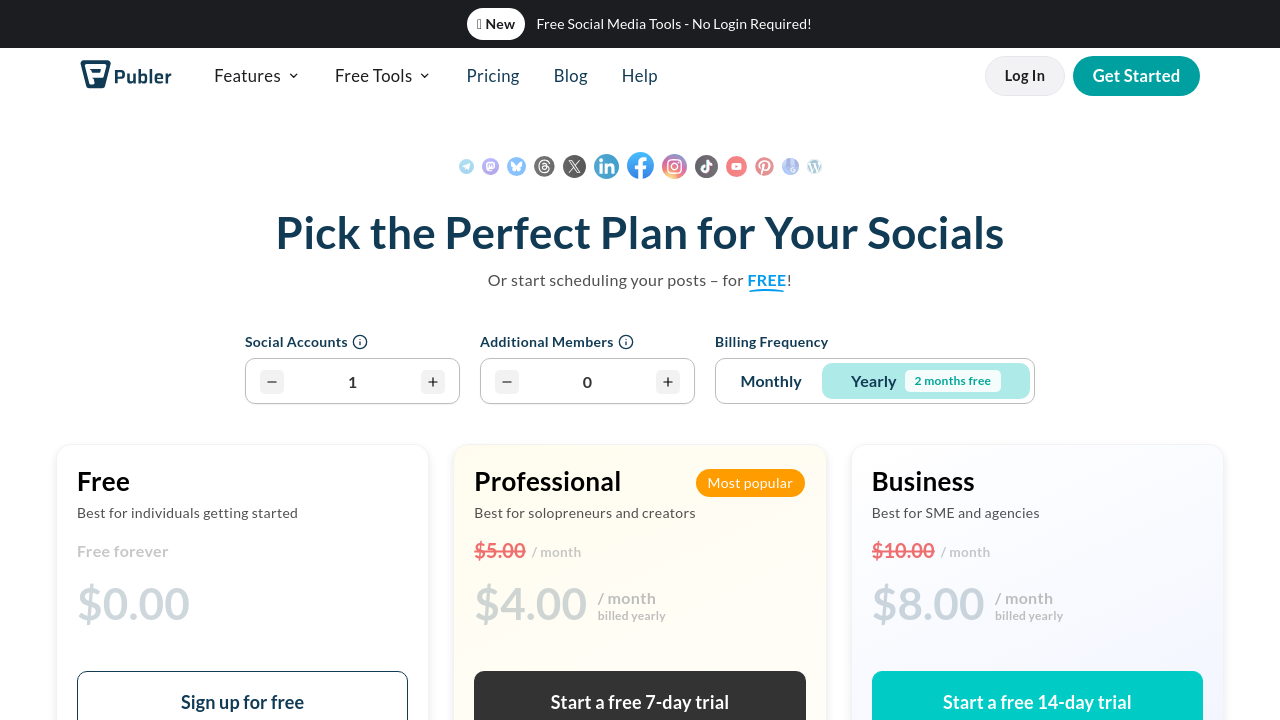Screen dimensions: 1280x720
Task: Click the Pinterest icon
Action: [764, 167]
